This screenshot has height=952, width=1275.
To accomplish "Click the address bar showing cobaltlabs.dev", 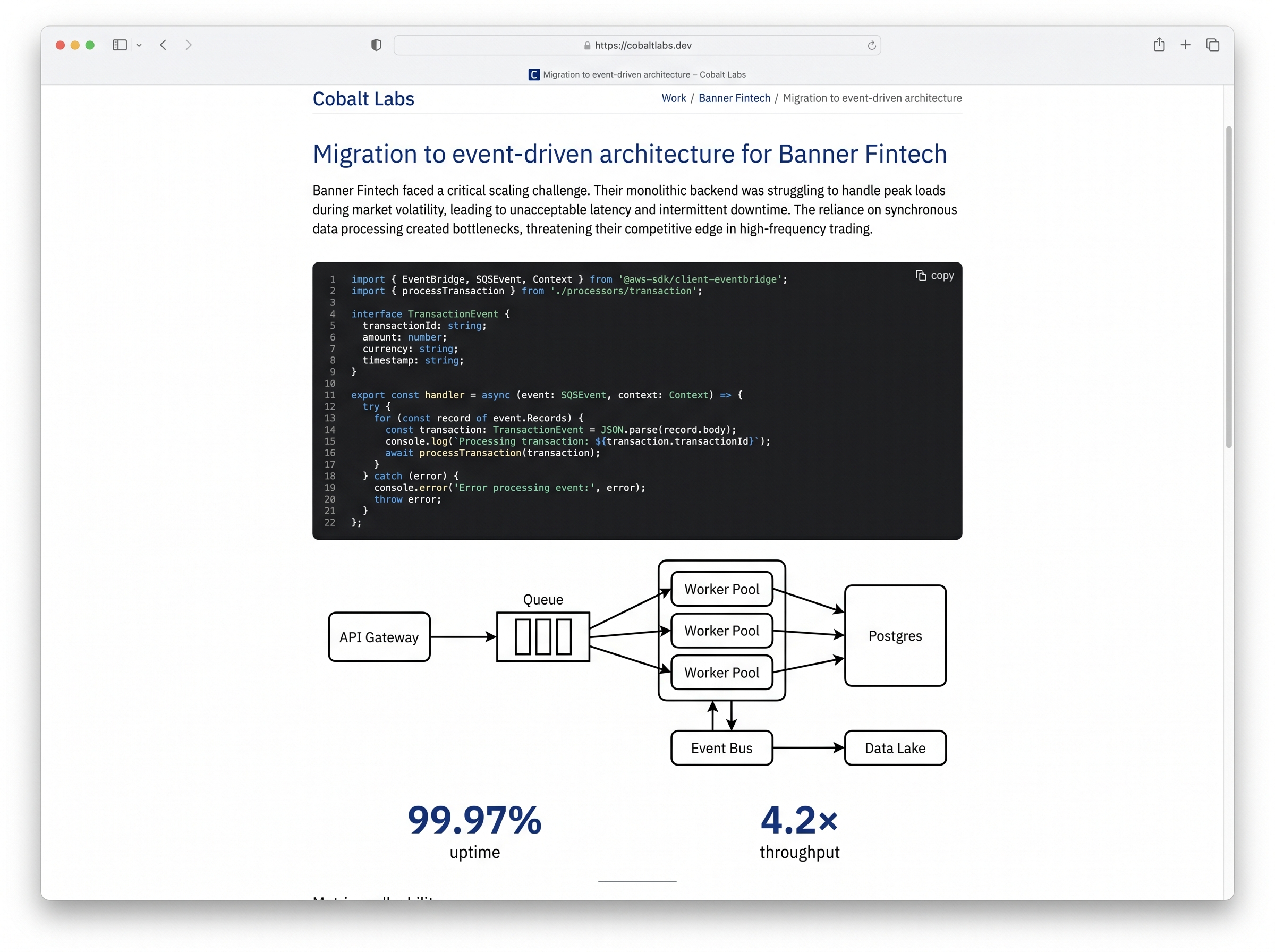I will (x=636, y=45).
